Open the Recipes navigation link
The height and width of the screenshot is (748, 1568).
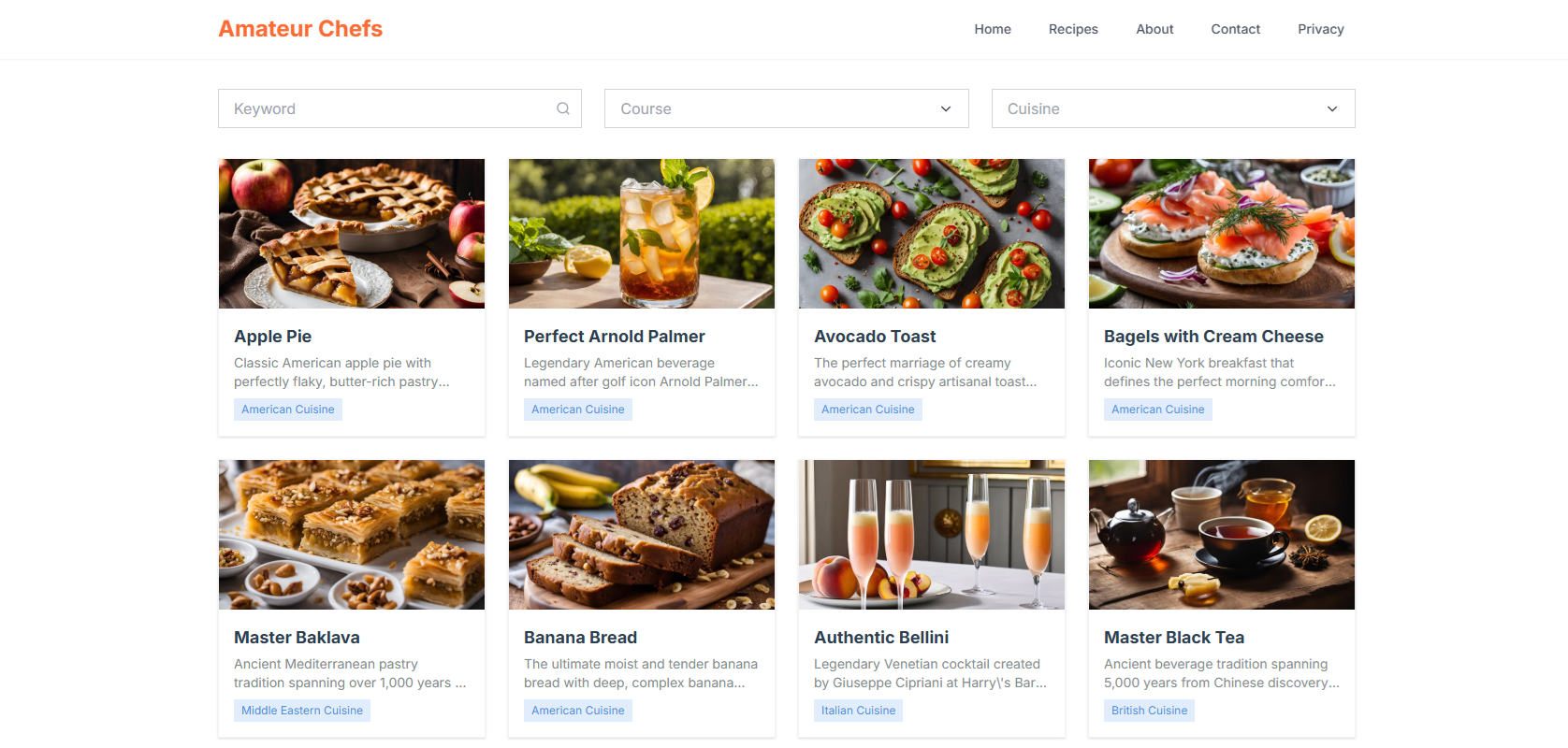tap(1073, 29)
